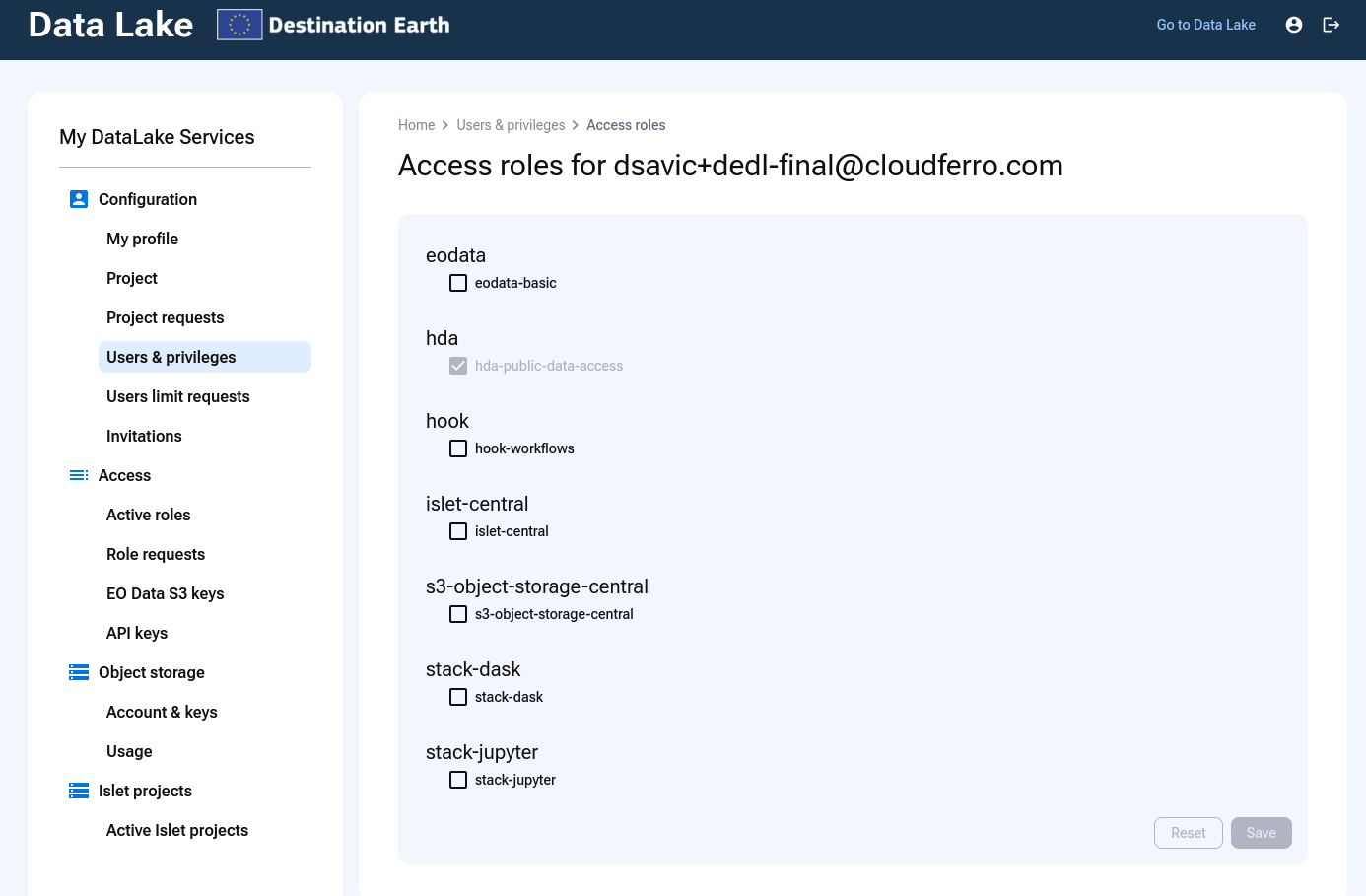Image resolution: width=1366 pixels, height=896 pixels.
Task: Click the Home breadcrumb link
Action: (416, 125)
